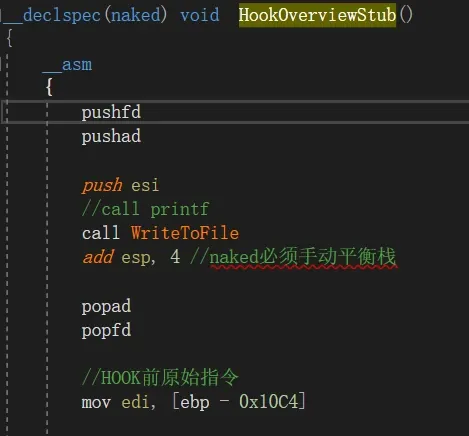Click the WriteToFile function name

[x=185, y=233]
